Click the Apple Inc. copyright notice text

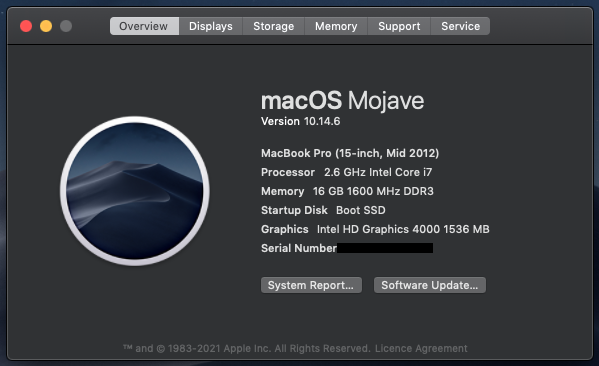coord(247,348)
